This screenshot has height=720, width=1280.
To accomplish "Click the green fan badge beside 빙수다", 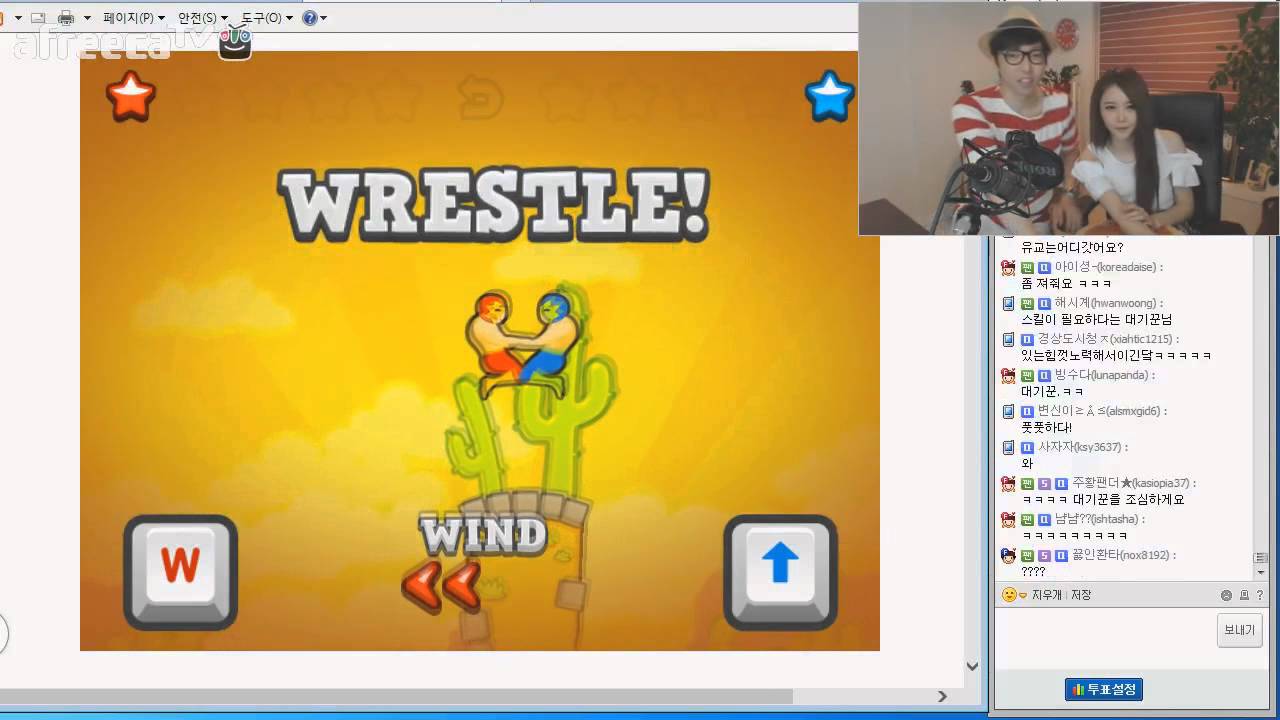I will (1027, 376).
